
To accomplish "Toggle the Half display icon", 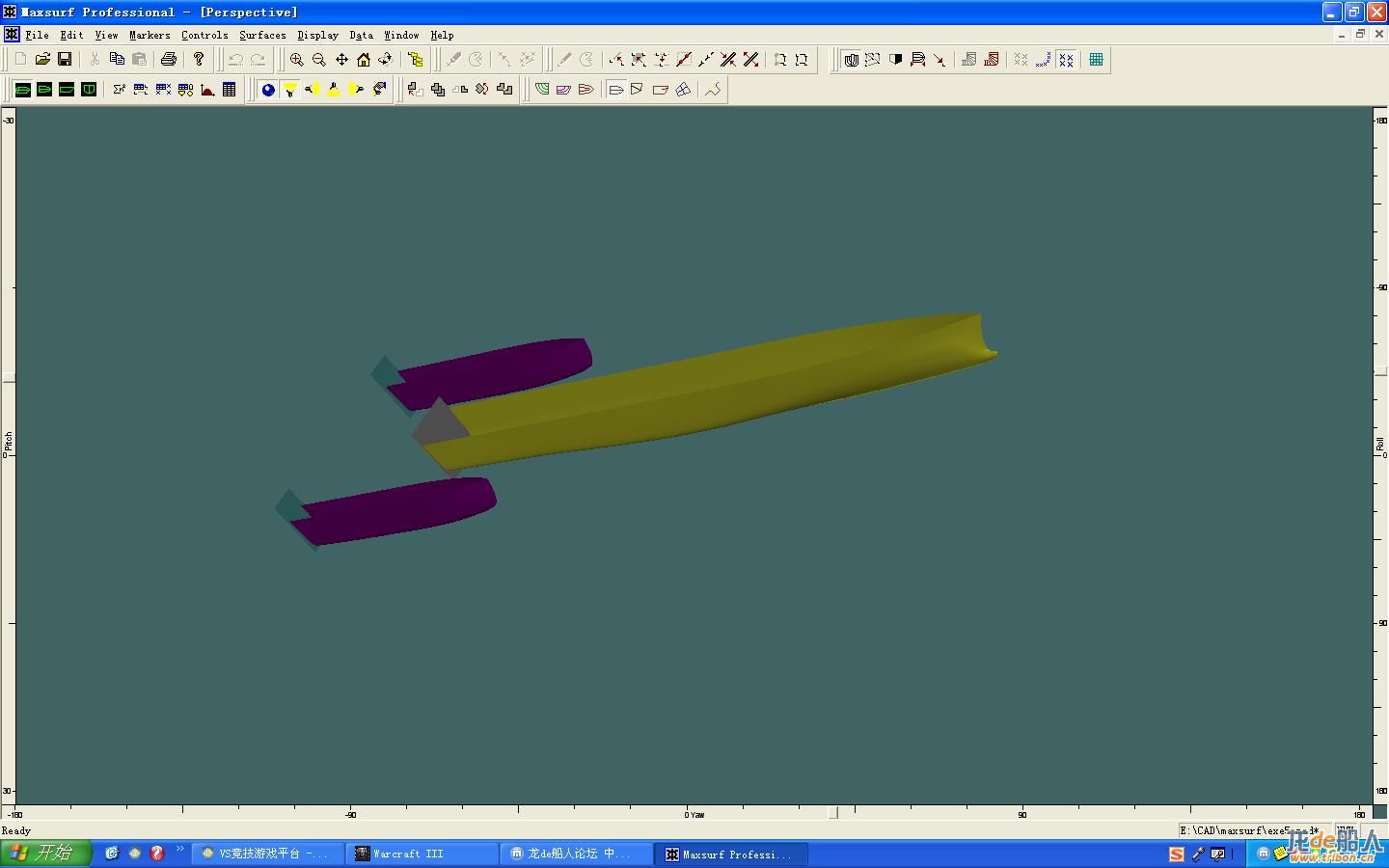I will [x=895, y=59].
